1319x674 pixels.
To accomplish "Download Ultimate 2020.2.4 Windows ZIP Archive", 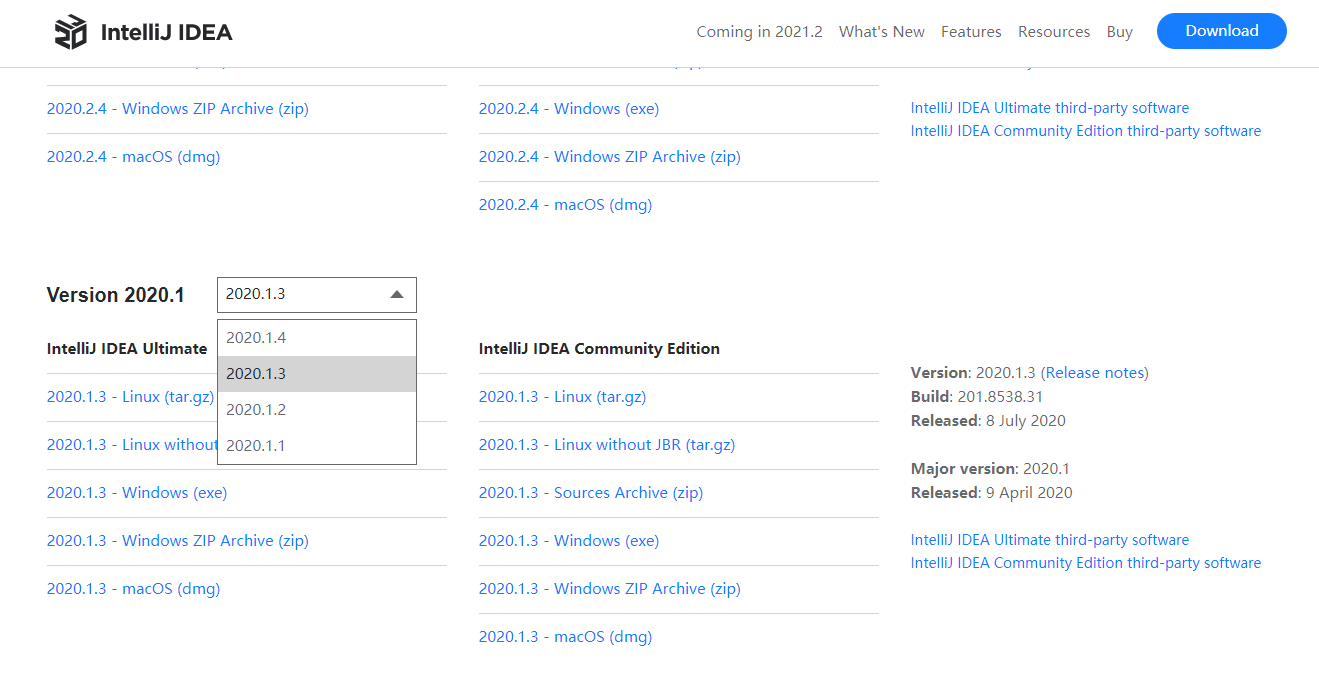I will point(178,109).
